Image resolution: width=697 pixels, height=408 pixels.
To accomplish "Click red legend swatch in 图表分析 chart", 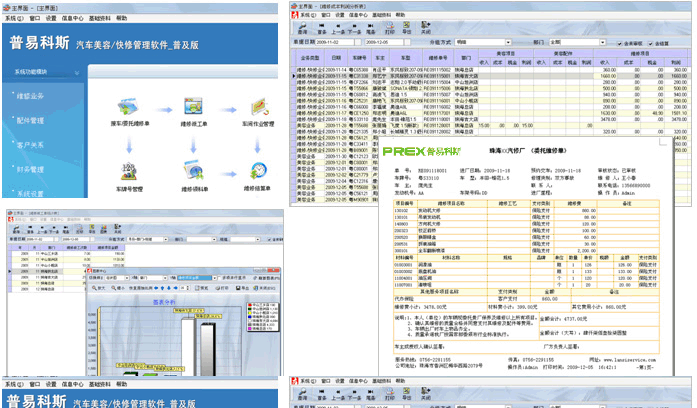I will point(250,305).
